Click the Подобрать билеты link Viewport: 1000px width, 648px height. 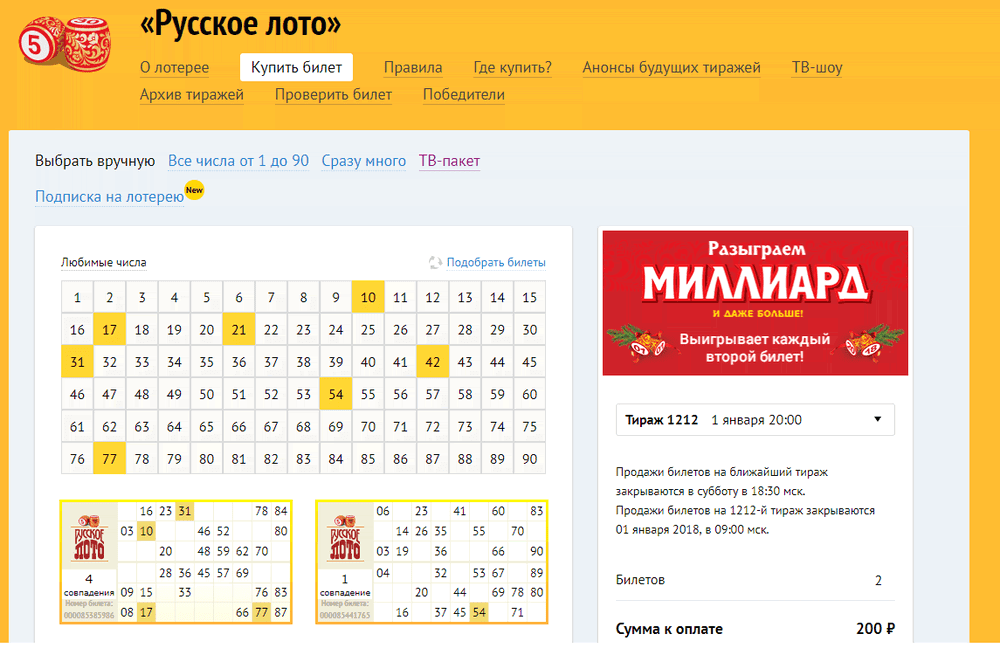(496, 262)
